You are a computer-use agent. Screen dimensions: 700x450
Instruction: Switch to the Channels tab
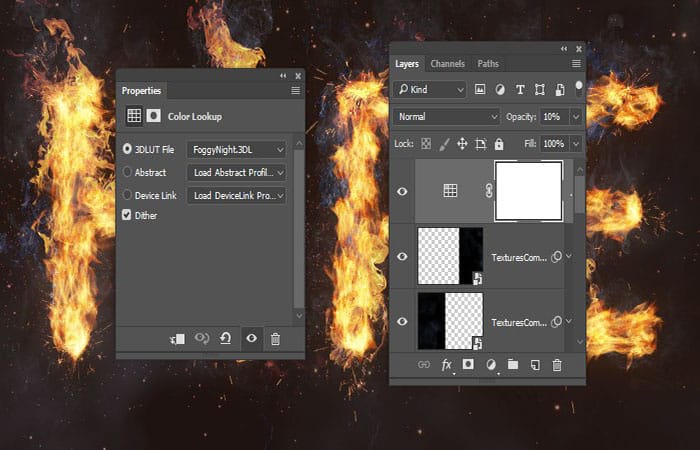click(447, 64)
